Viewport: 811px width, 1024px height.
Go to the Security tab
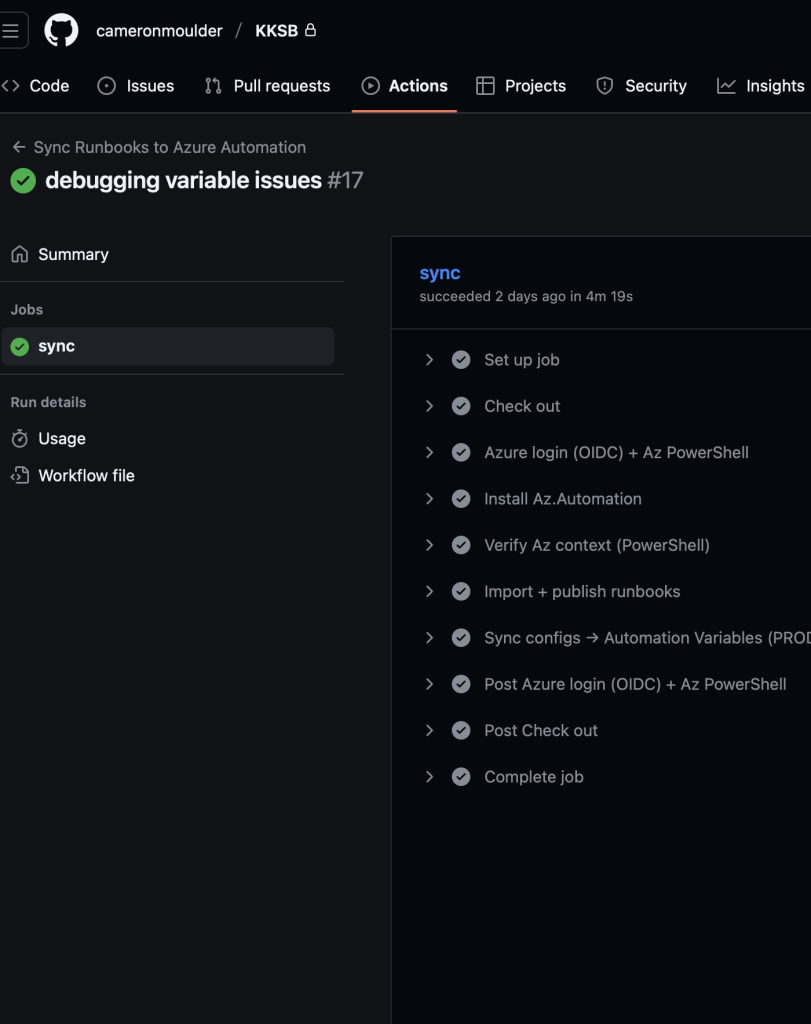coord(641,86)
